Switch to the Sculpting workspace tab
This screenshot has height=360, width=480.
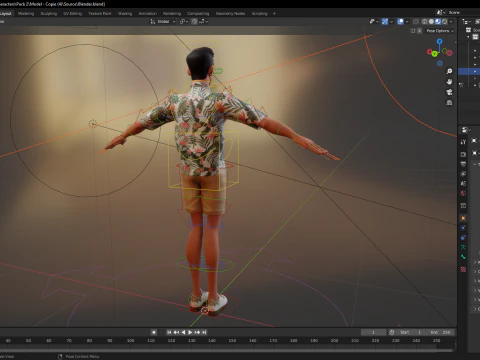49,14
